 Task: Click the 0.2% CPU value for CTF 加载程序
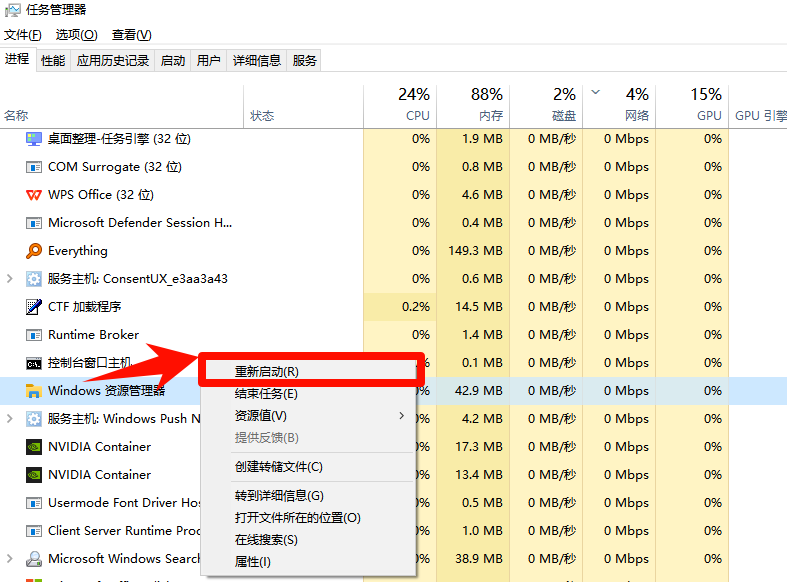(416, 307)
